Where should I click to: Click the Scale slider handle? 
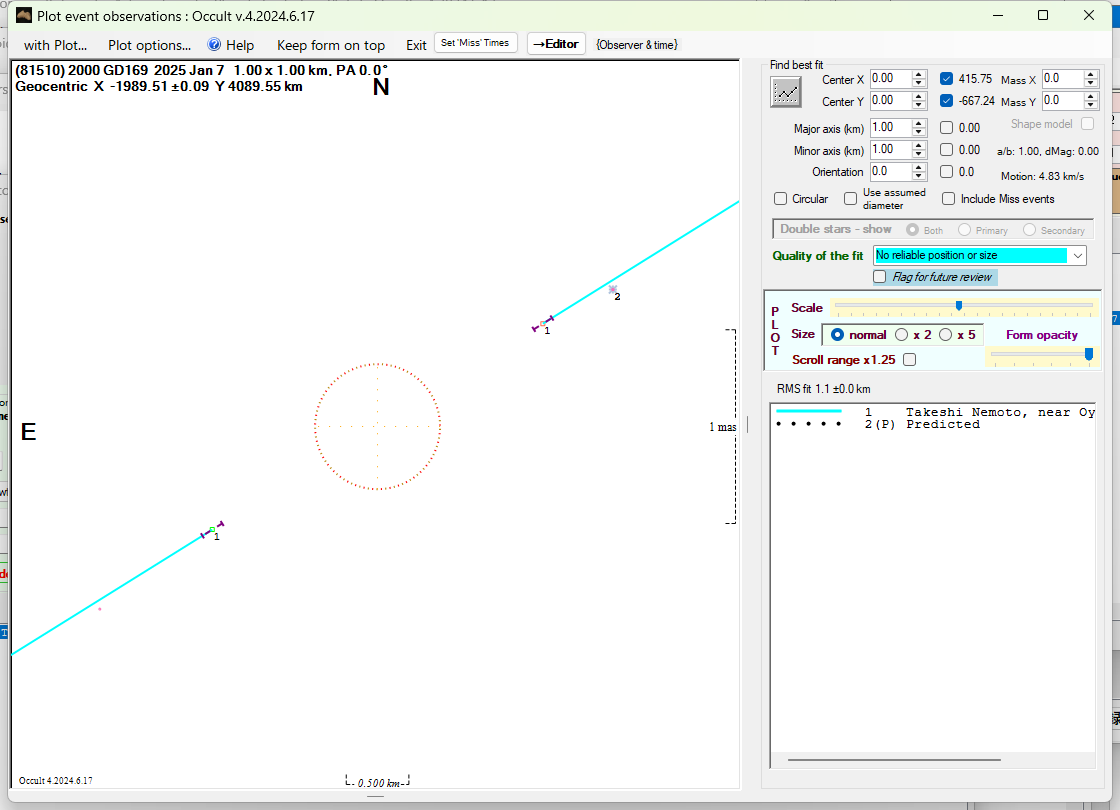point(959,306)
